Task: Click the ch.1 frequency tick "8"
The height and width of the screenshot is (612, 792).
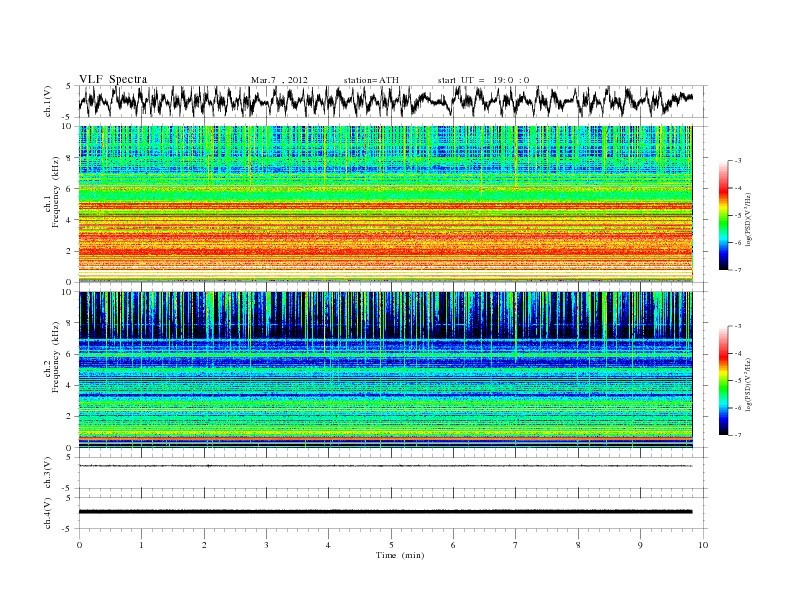Action: 70,158
